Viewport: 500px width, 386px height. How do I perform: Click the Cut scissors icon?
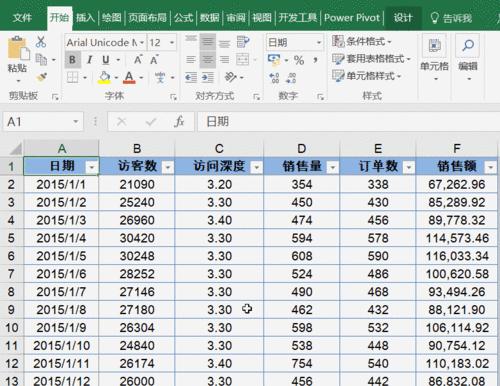pos(41,42)
